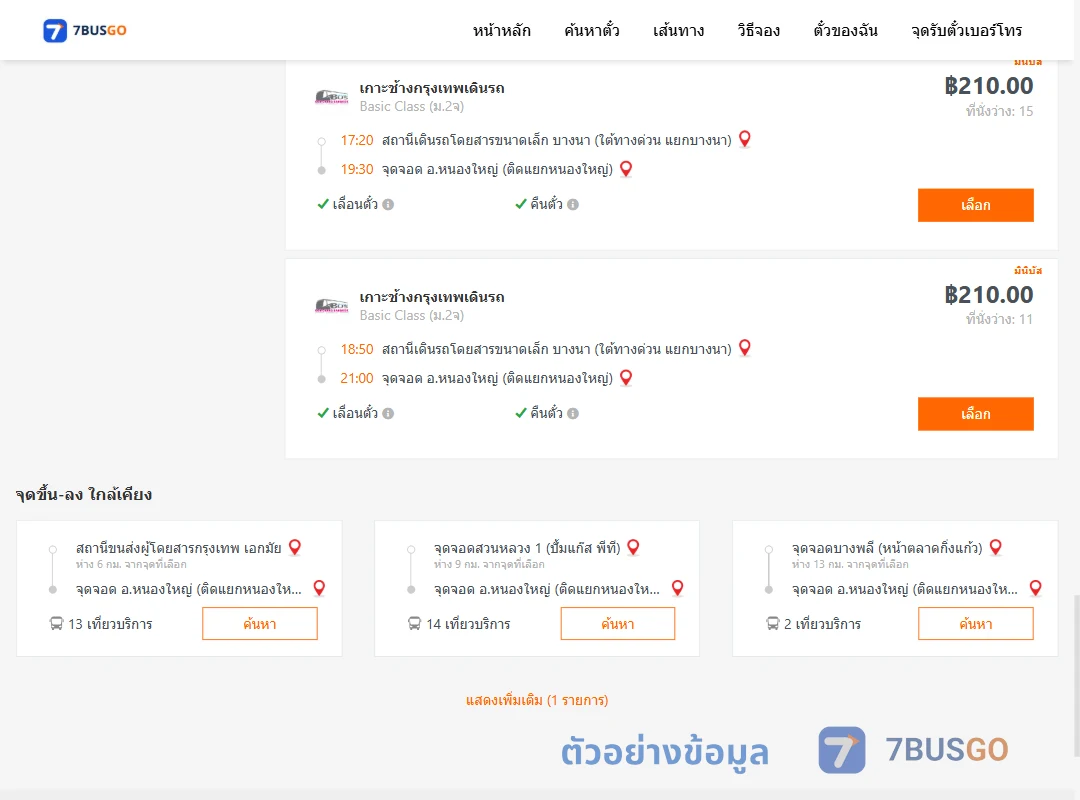Viewport: 1080px width, 800px height.
Task: Click operator logo of the 17:20 trip
Action: [x=331, y=96]
